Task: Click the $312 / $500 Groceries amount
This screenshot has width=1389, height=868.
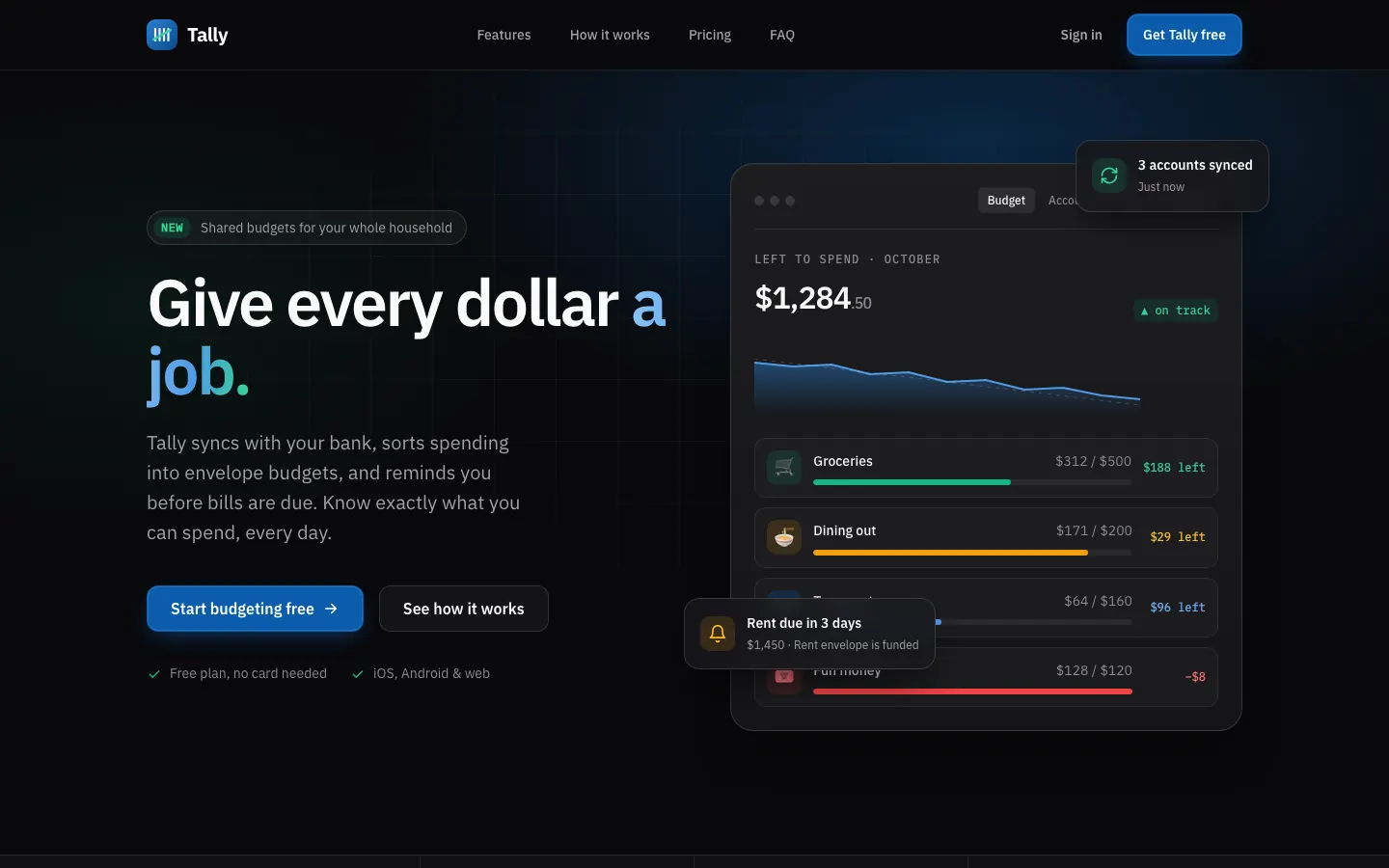Action: pyautogui.click(x=1093, y=461)
